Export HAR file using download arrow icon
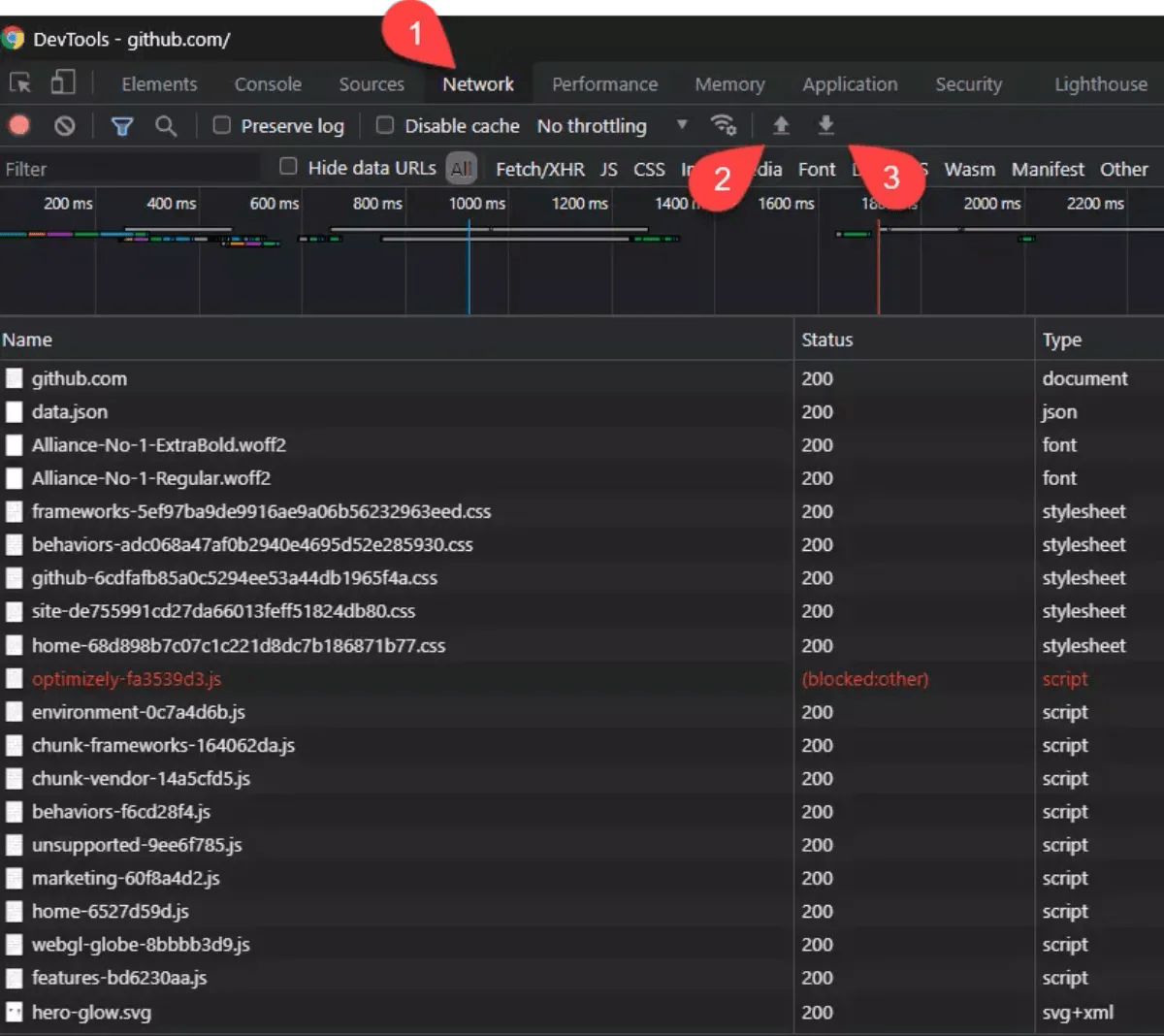1164x1036 pixels. [824, 125]
